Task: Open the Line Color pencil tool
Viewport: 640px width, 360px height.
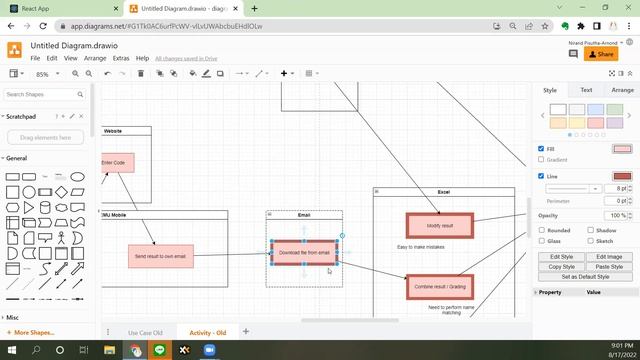Action: (x=207, y=73)
